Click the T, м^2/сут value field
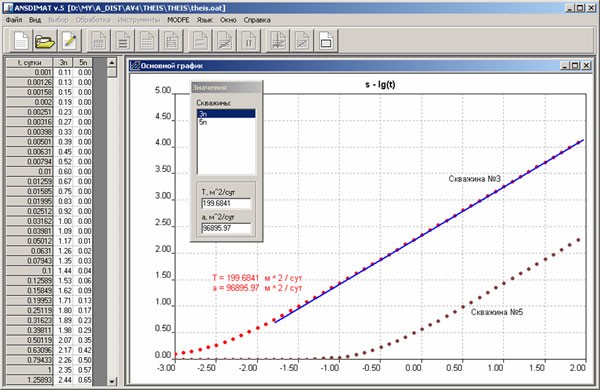Image resolution: width=600 pixels, height=390 pixels. 226,203
